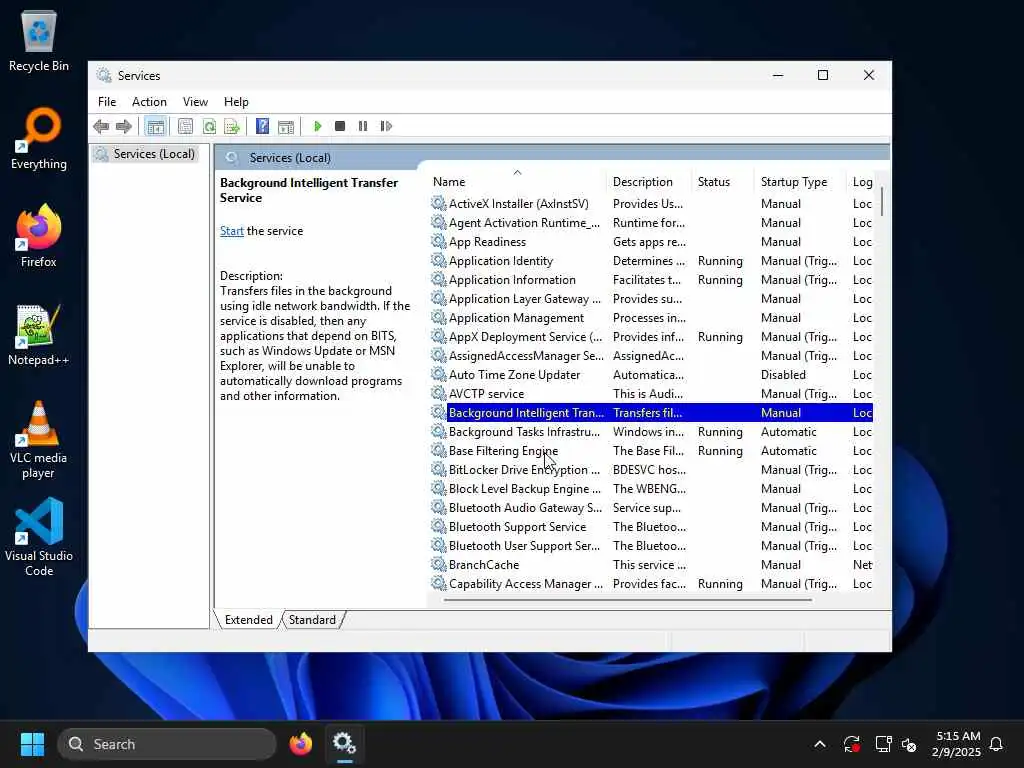The width and height of the screenshot is (1024, 768).
Task: Select Application Layer Gateway service
Action: (x=651, y=299)
